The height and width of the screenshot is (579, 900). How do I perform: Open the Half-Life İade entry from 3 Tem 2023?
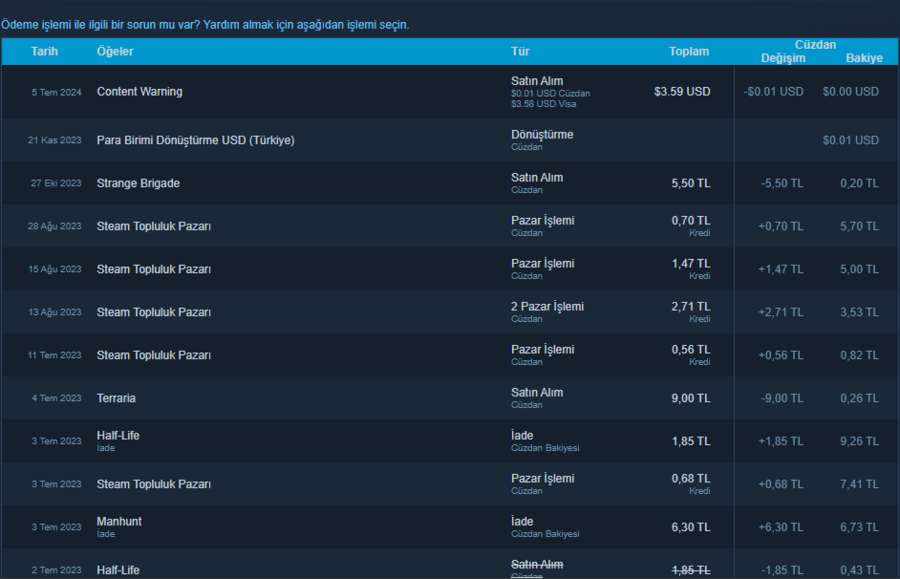tap(118, 437)
